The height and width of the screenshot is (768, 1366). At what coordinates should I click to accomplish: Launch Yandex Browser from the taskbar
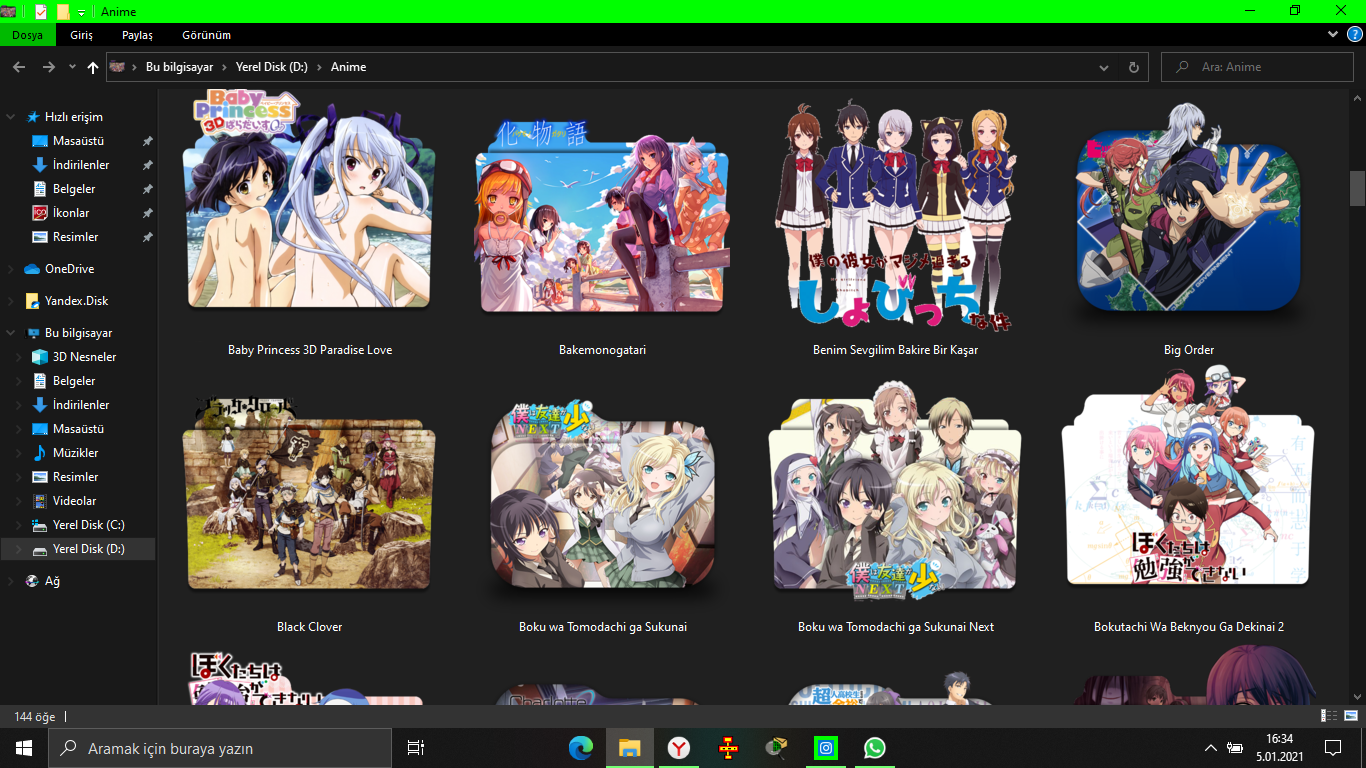[679, 748]
